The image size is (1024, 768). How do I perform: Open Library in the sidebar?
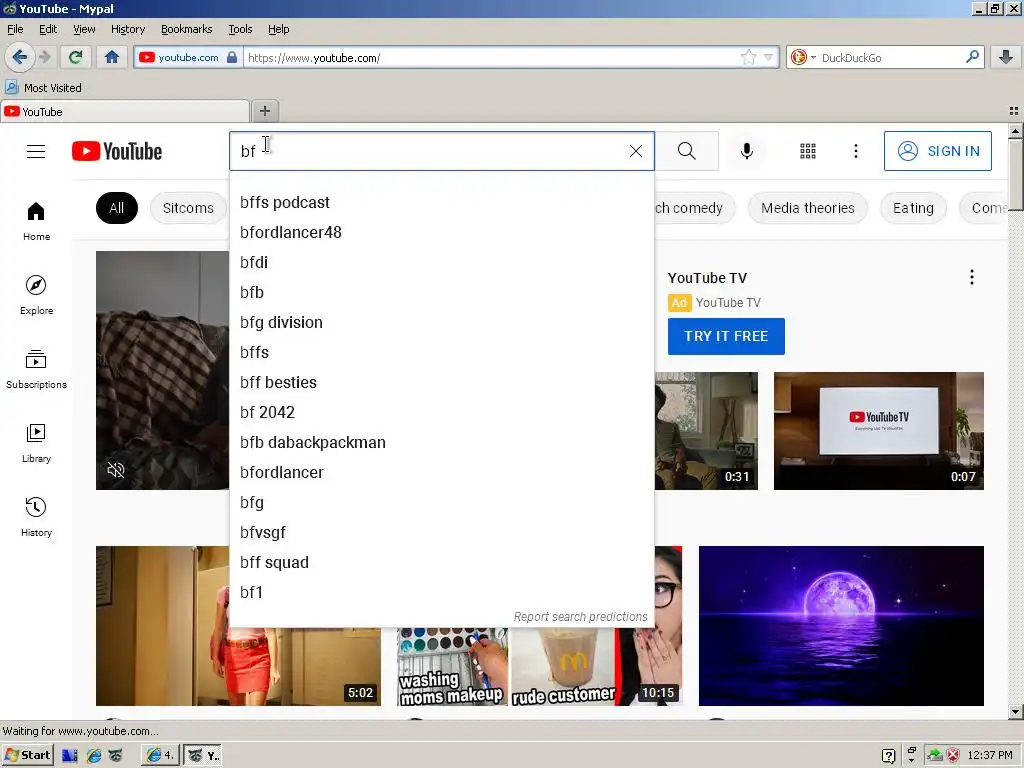coord(36,443)
